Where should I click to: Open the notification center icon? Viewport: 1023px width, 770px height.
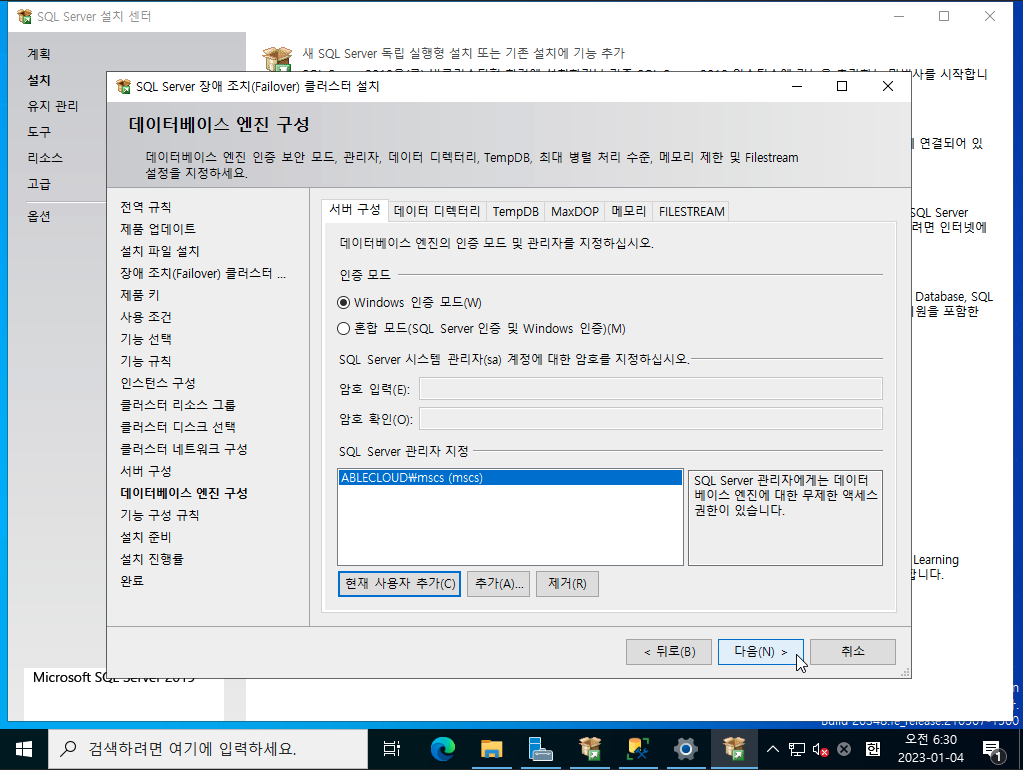point(993,750)
